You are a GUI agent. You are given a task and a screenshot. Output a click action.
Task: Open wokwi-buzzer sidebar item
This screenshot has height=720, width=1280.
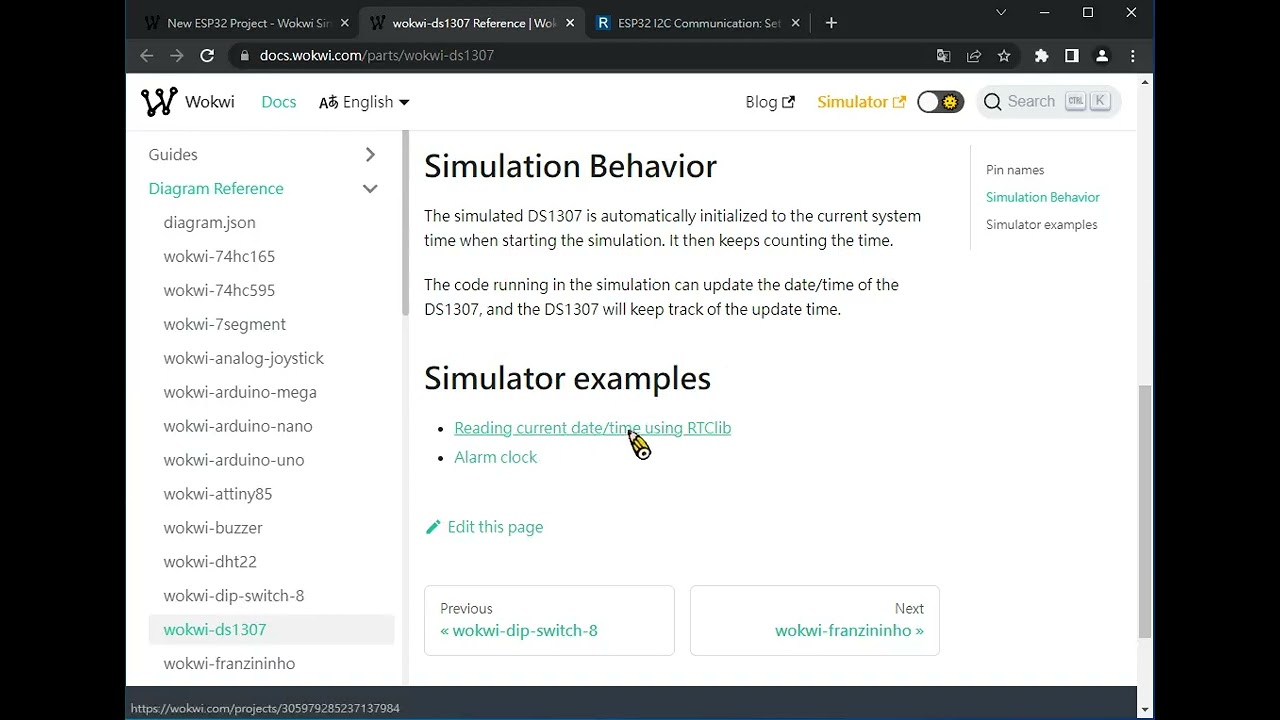click(x=271, y=529)
